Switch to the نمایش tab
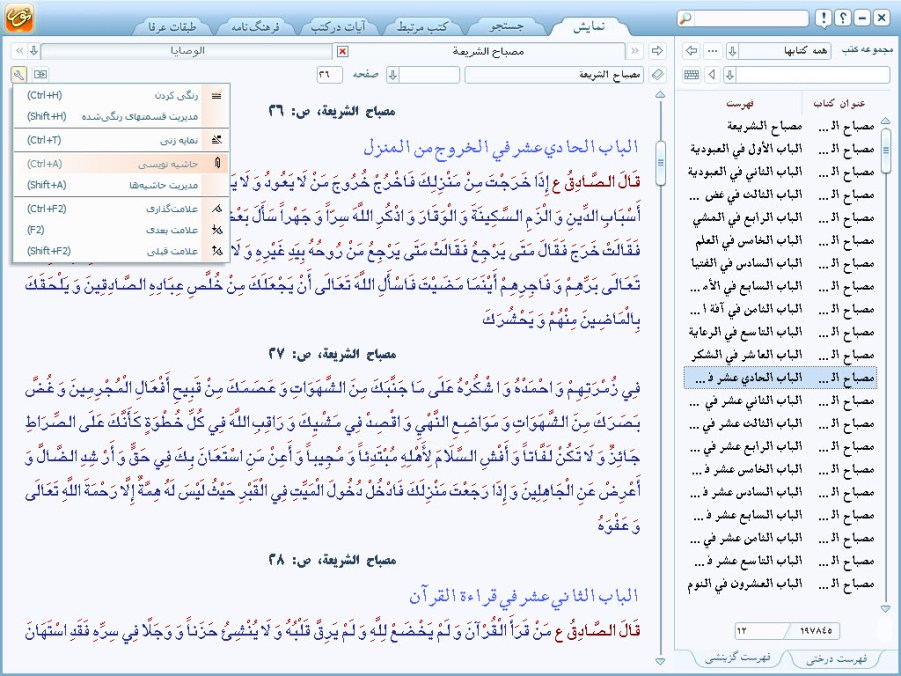Image resolution: width=901 pixels, height=676 pixels. click(588, 26)
